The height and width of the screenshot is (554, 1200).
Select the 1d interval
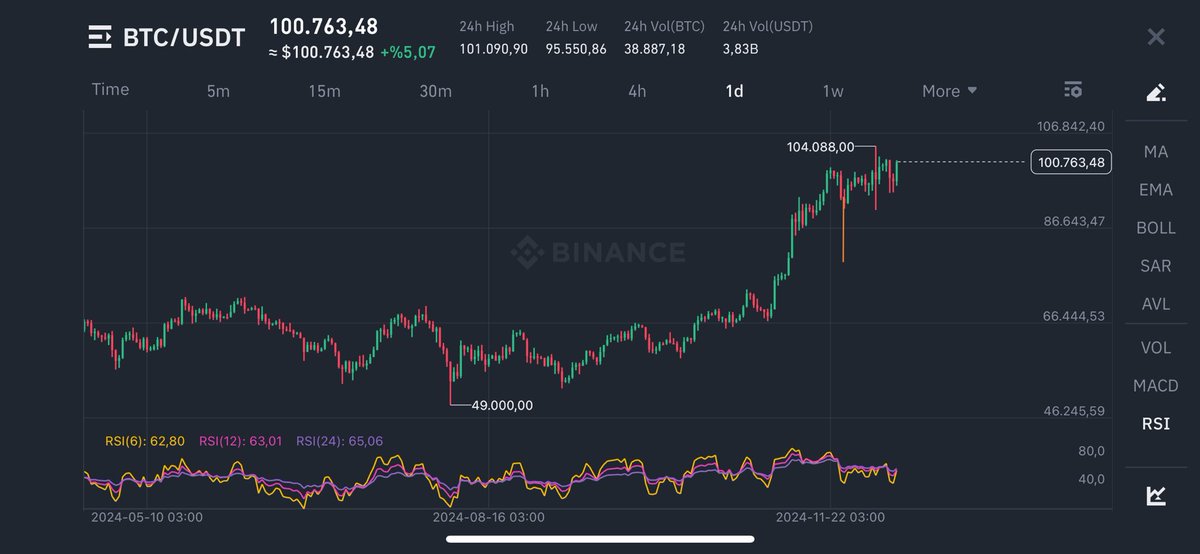tap(734, 91)
